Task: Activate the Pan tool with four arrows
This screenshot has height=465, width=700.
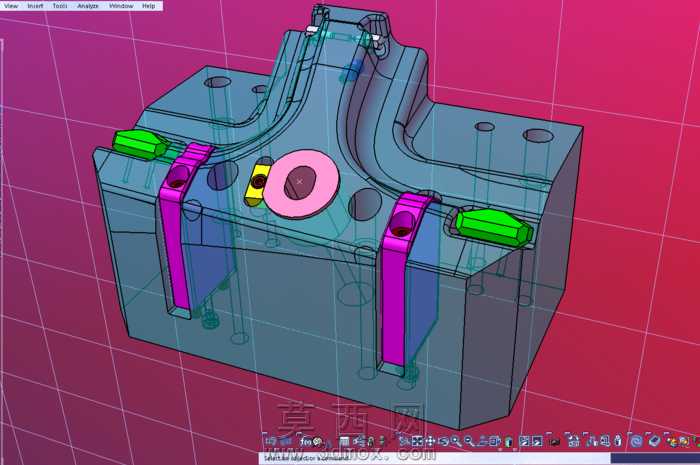Action: coord(430,441)
